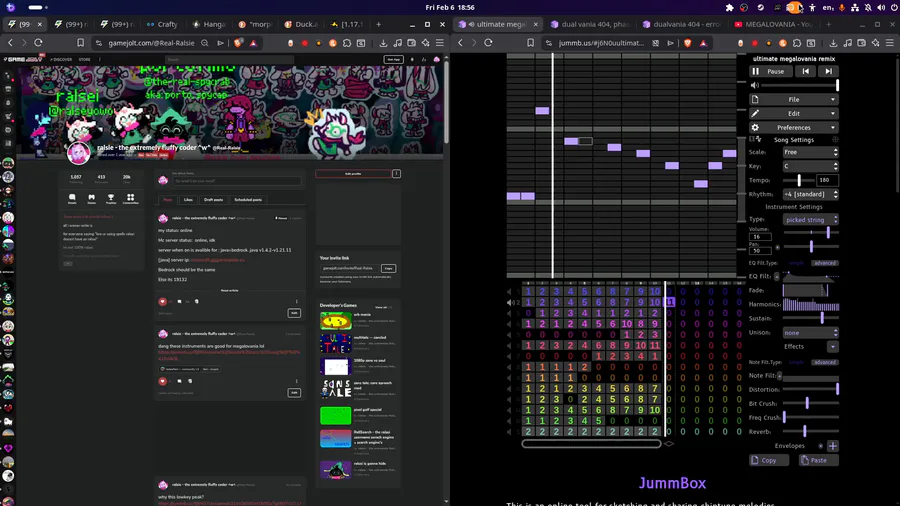Click the JummBox volume speaker icon
900x506 pixels.
click(x=755, y=85)
